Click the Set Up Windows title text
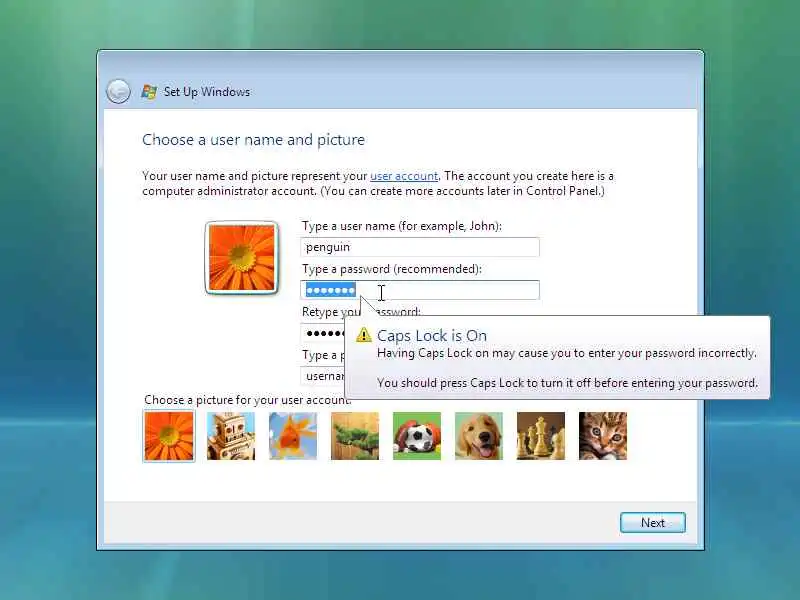 (207, 92)
